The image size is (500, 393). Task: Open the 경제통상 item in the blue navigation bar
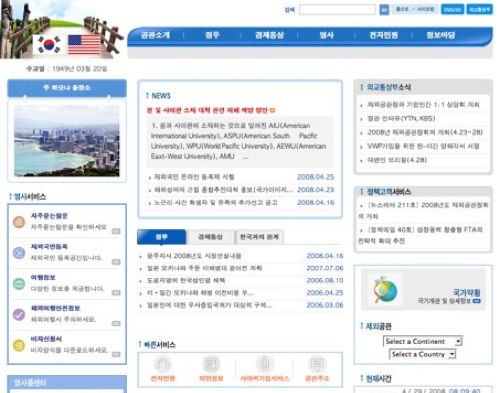coord(269,35)
